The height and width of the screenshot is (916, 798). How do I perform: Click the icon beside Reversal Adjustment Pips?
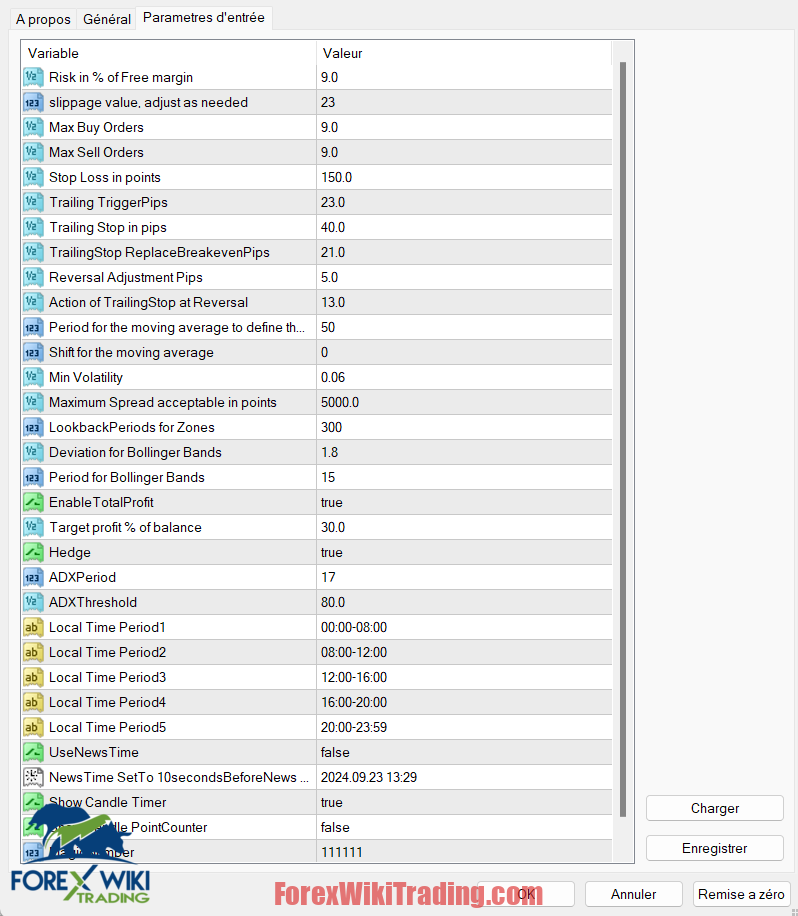point(33,277)
